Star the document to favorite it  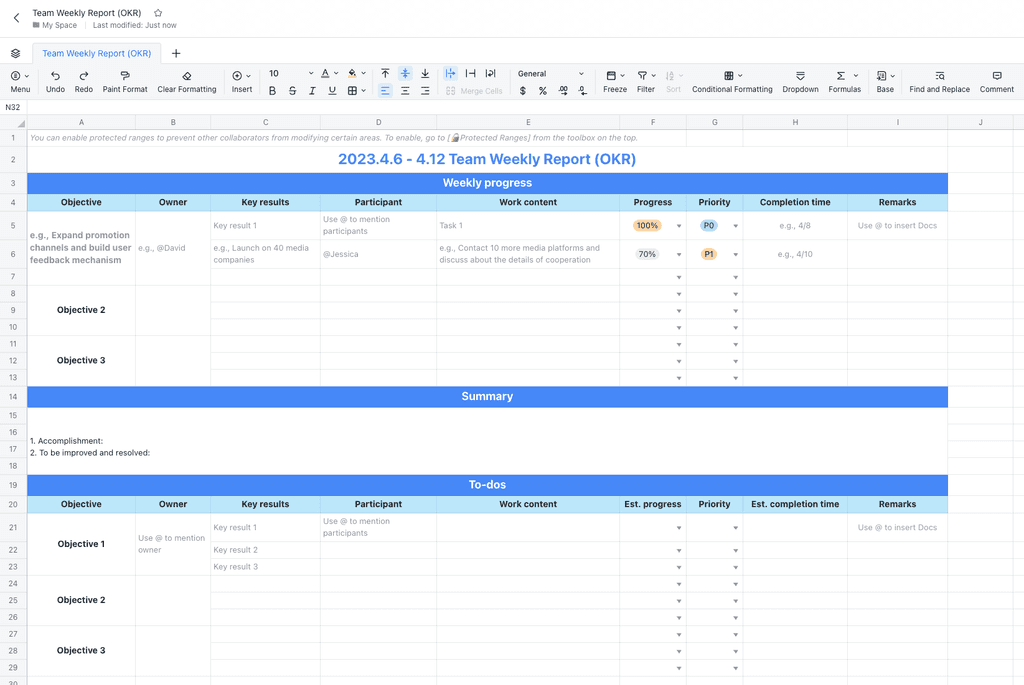(x=157, y=14)
